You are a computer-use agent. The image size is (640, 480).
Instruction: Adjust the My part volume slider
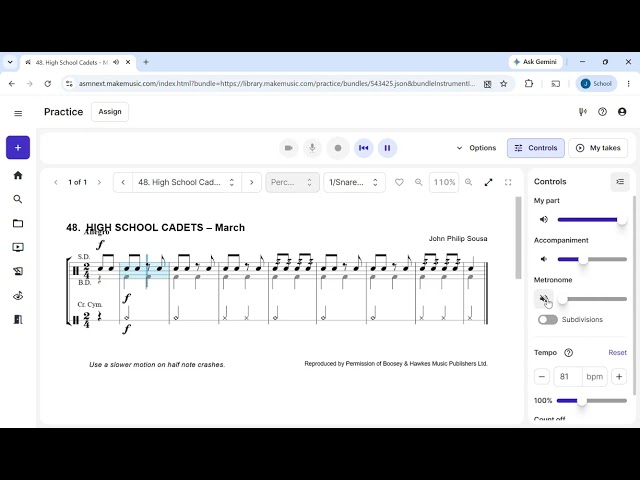point(592,220)
